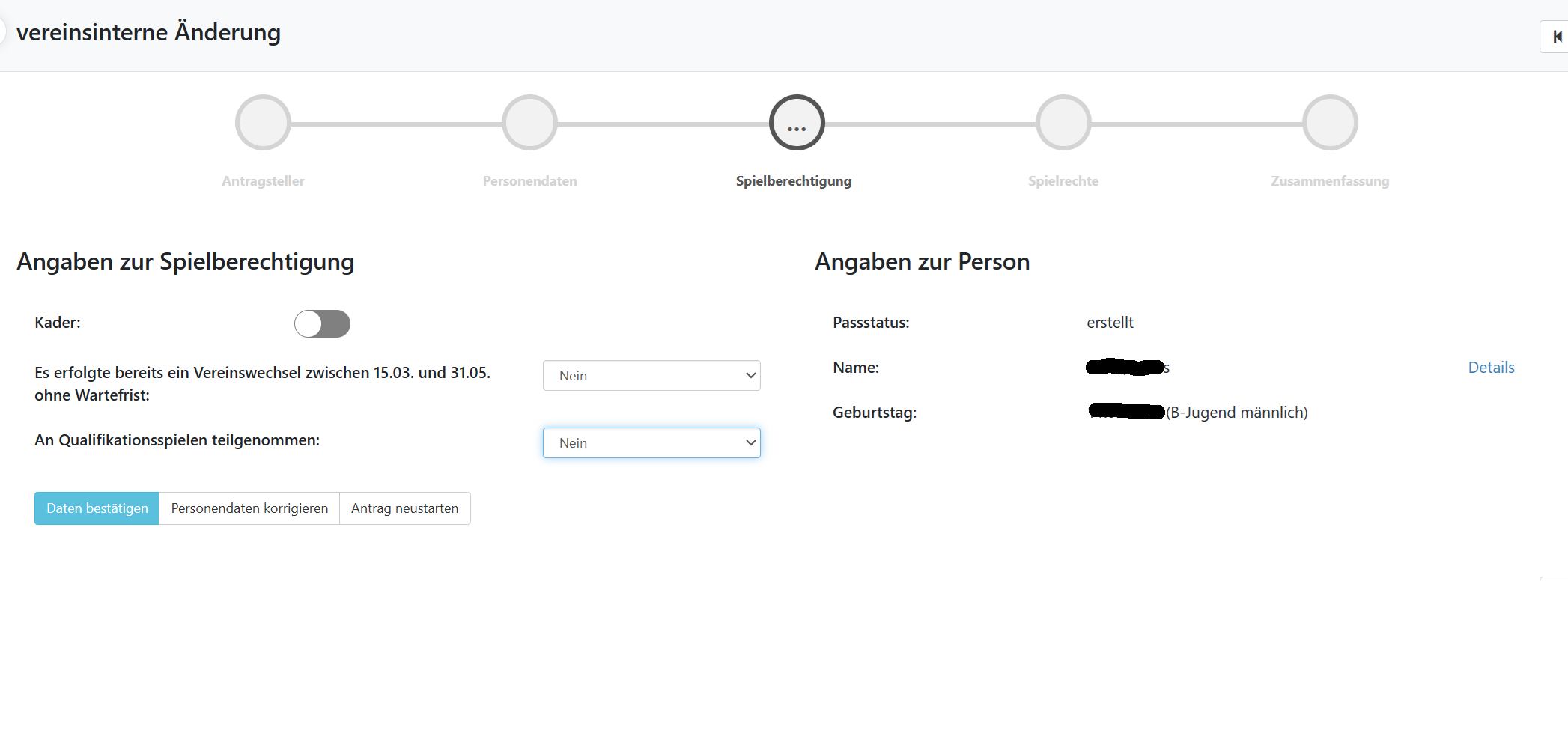1568x733 pixels.
Task: Select the Spielberechtigung step label
Action: click(794, 181)
